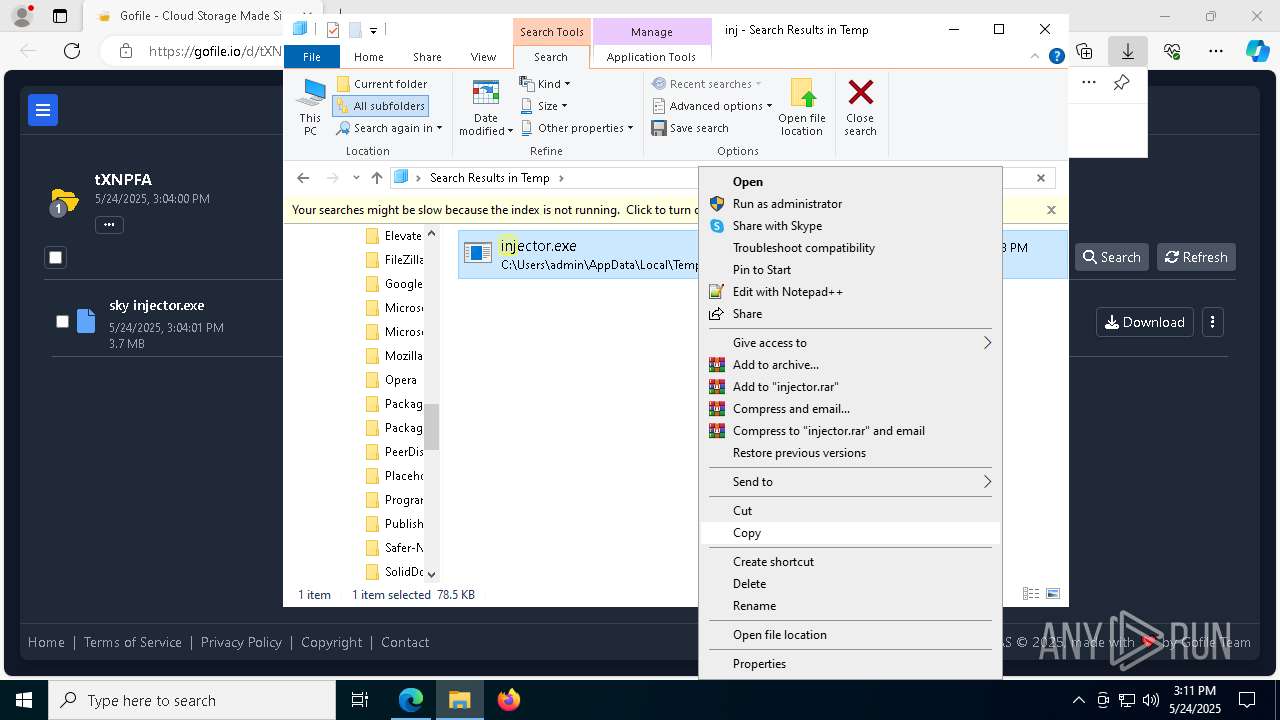Image resolution: width=1280 pixels, height=720 pixels.
Task: Choose Delete in context menu
Action: point(750,584)
